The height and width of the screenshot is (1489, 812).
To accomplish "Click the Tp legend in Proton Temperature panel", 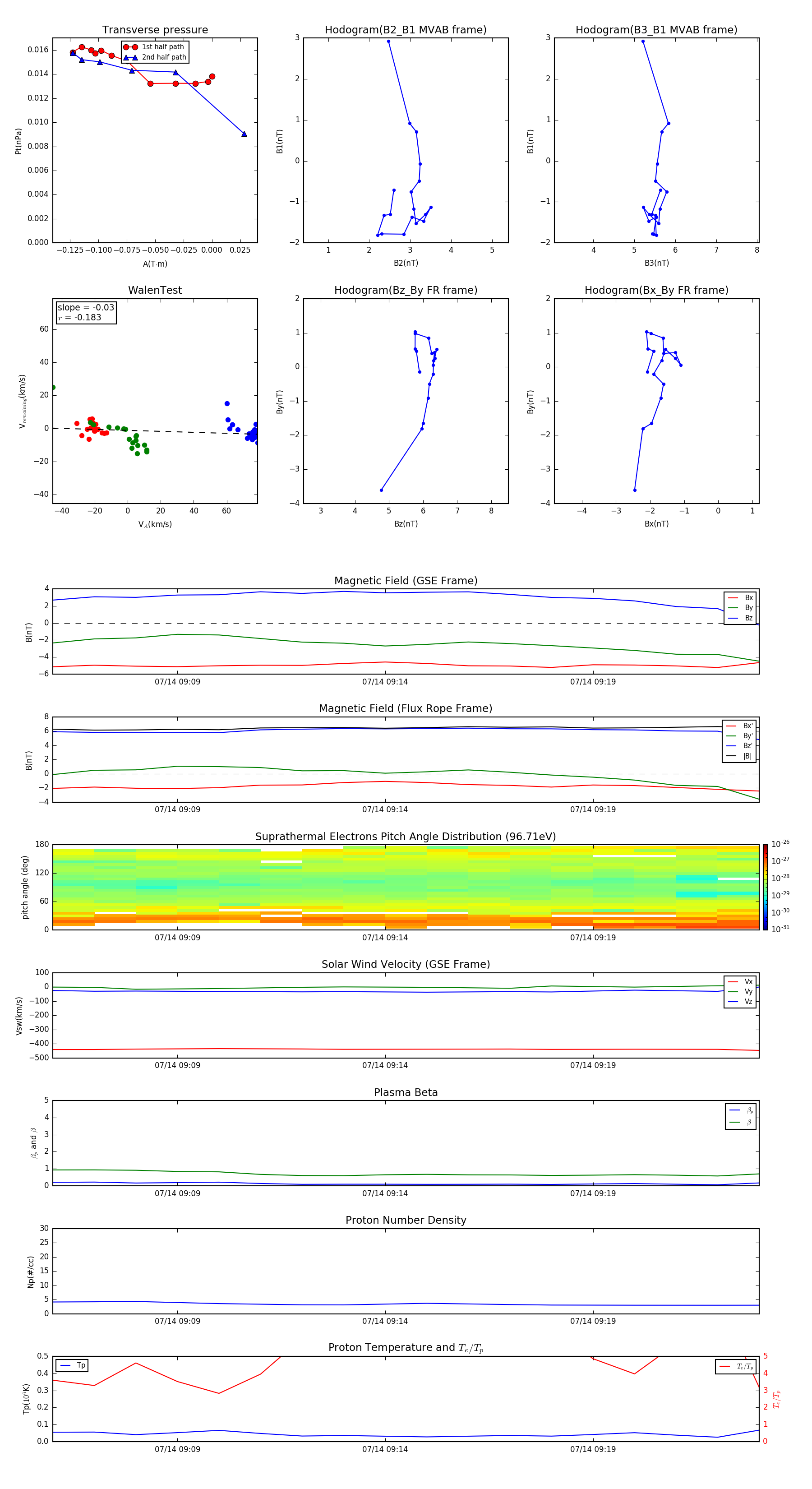I will [x=72, y=1365].
